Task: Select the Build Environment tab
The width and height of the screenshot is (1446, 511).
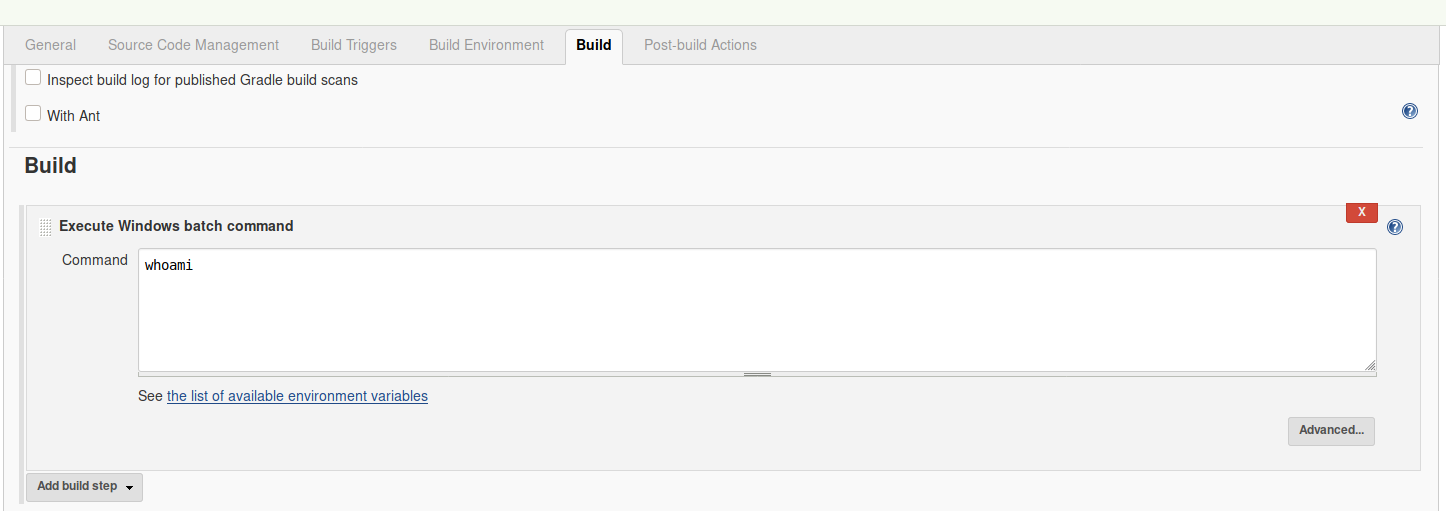Action: pyautogui.click(x=486, y=45)
